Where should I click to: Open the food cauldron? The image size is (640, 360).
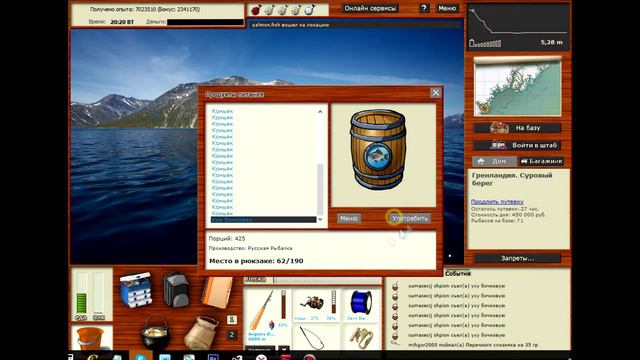click(x=155, y=331)
